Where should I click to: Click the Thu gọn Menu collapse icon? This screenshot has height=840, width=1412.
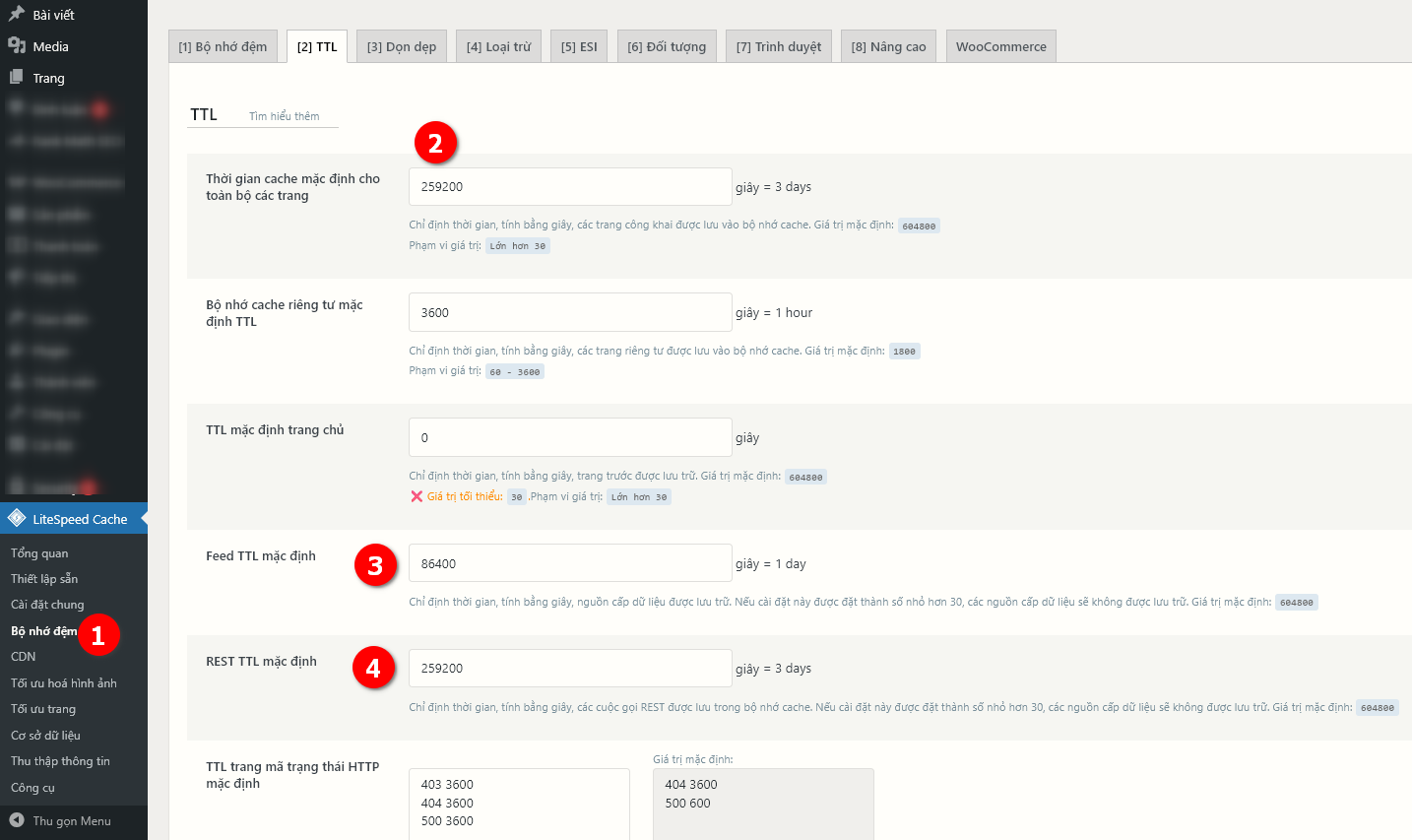tap(17, 820)
